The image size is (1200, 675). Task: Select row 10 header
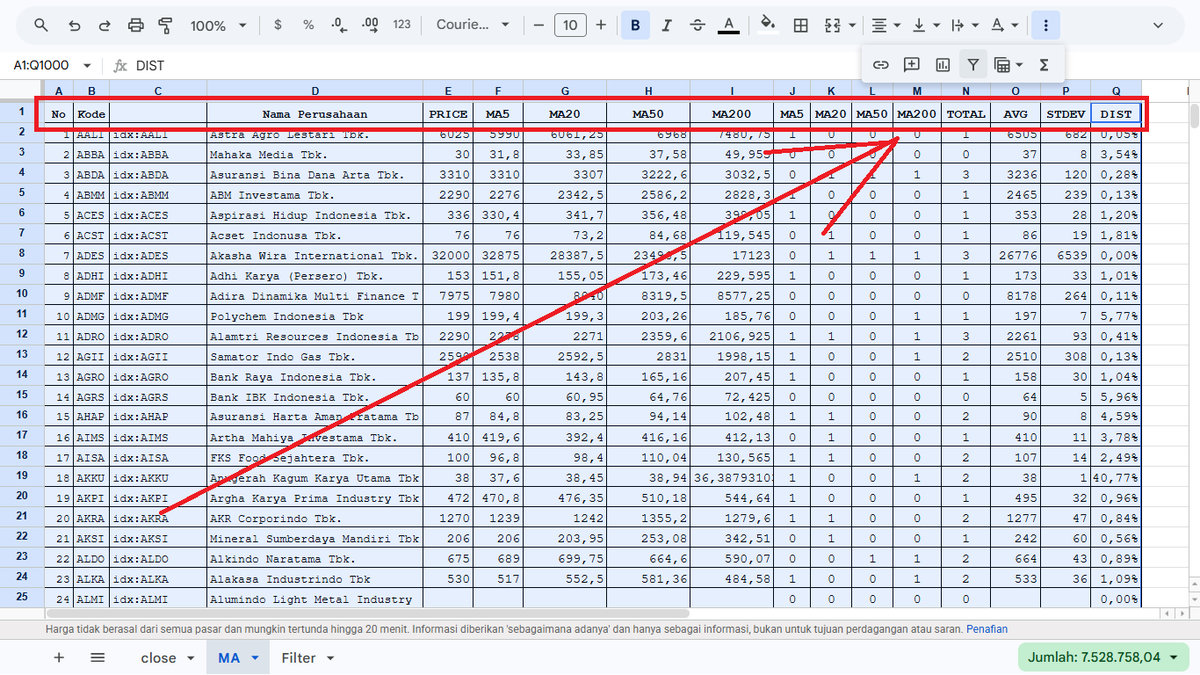pyautogui.click(x=20, y=296)
